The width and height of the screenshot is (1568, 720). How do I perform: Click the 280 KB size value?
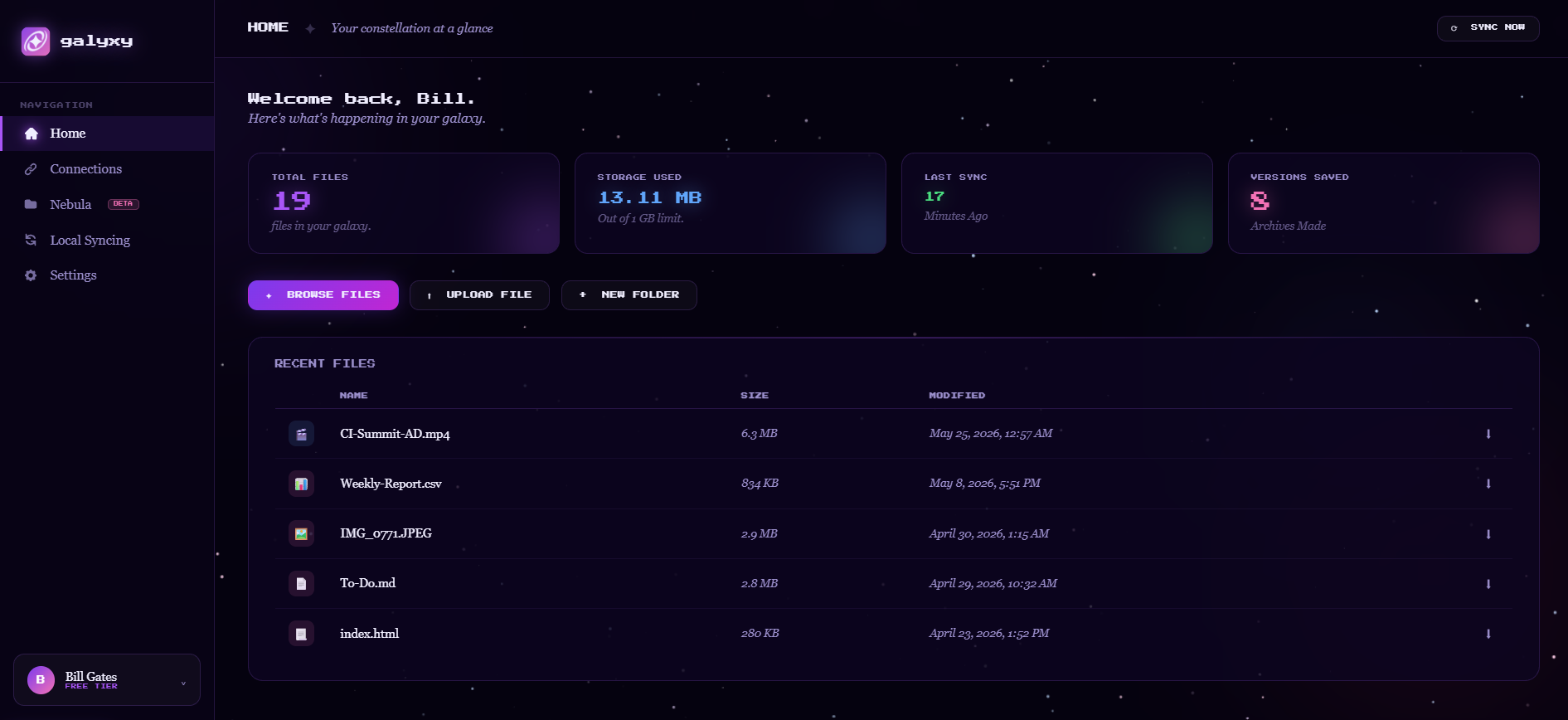(760, 634)
